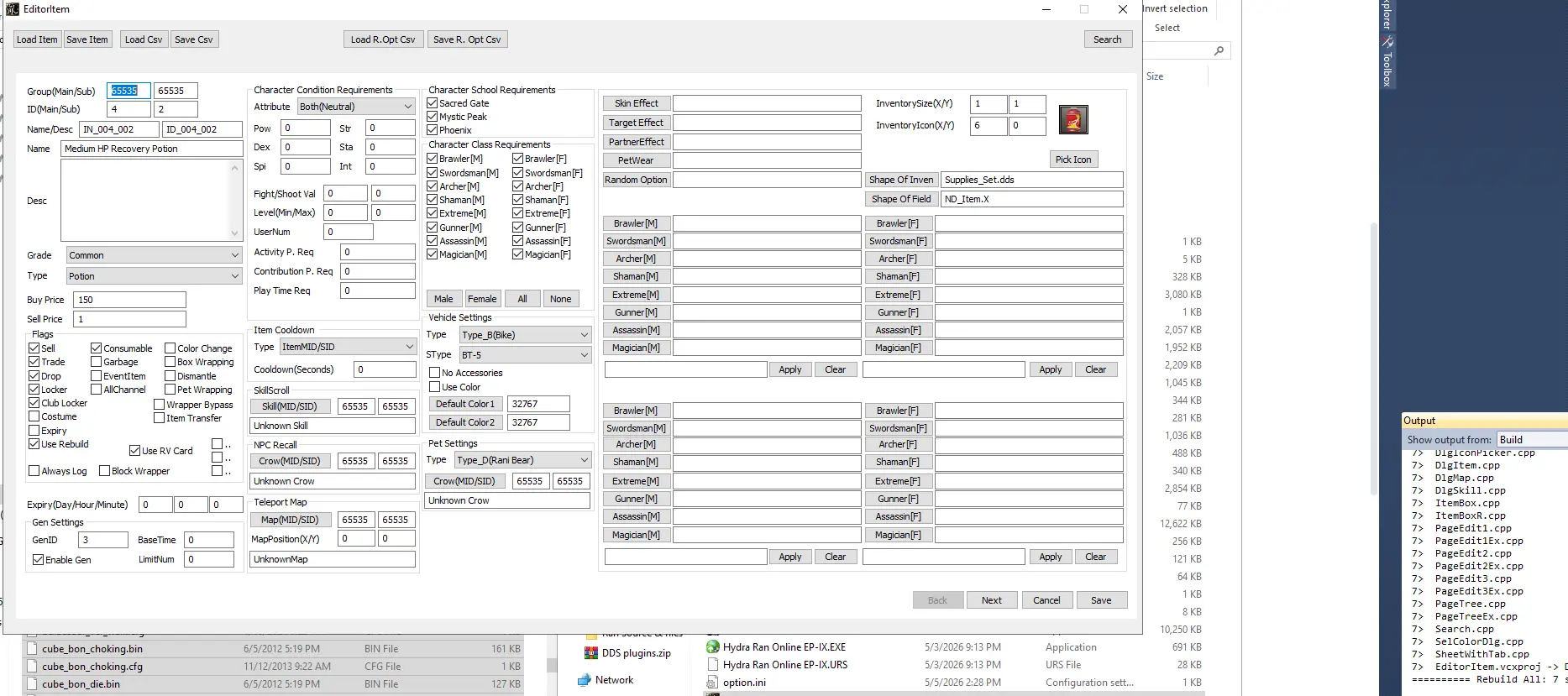
Task: Toggle the Consumable checkbox
Action: point(97,348)
